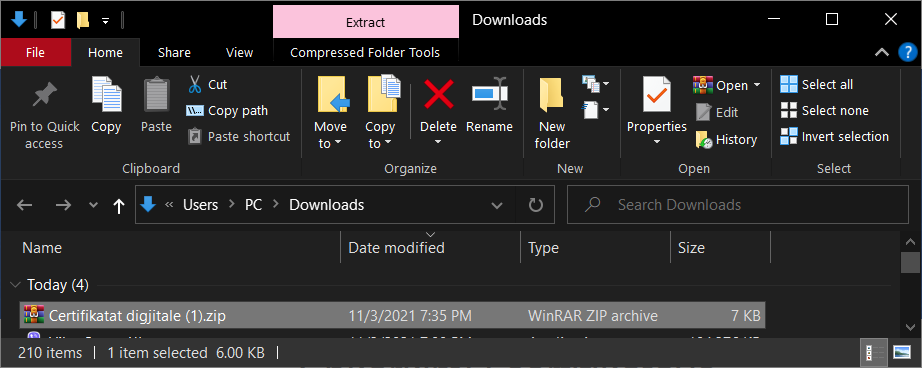Switch to the View tab
922x368 pixels.
point(239,52)
